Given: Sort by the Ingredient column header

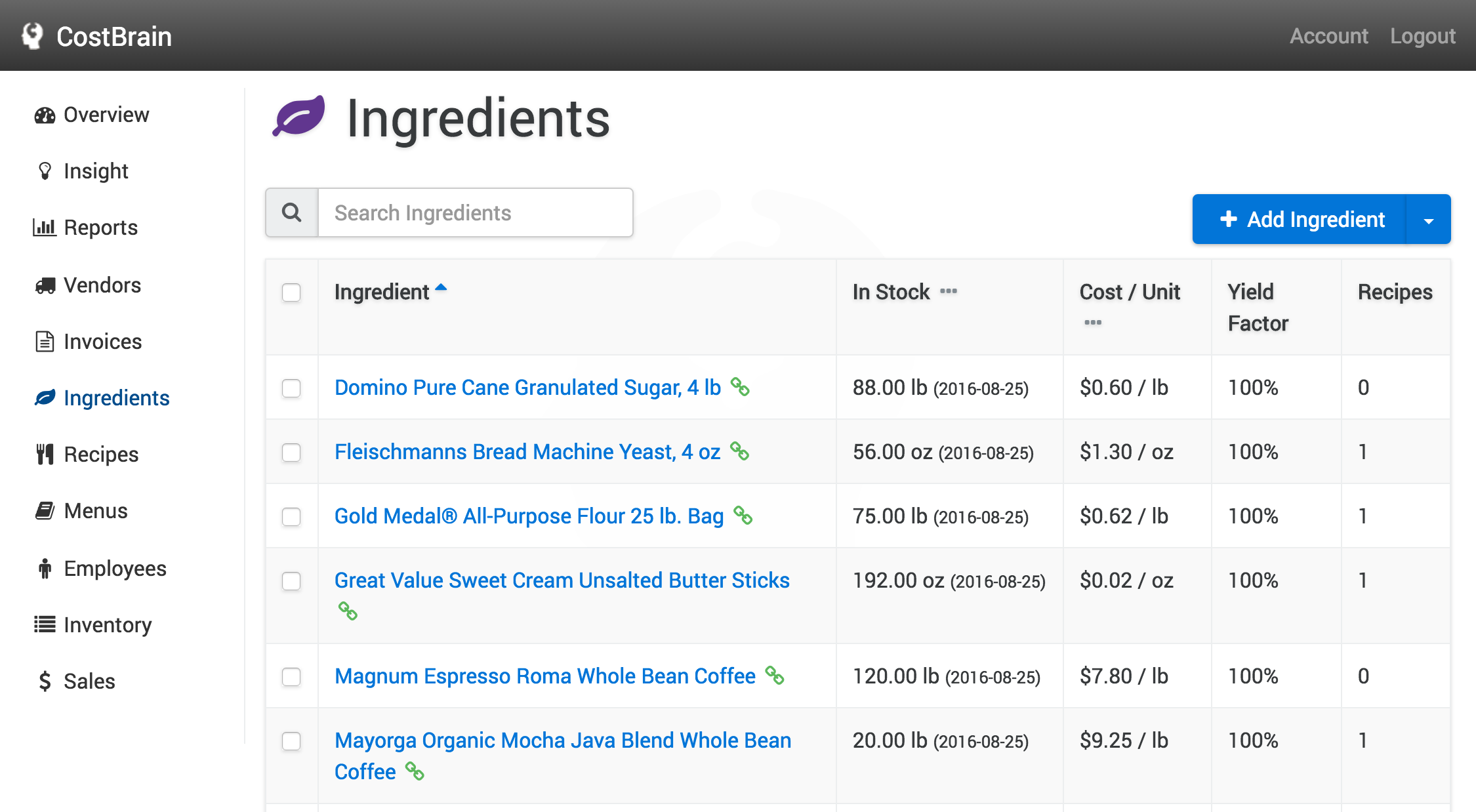Looking at the screenshot, I should 382,292.
